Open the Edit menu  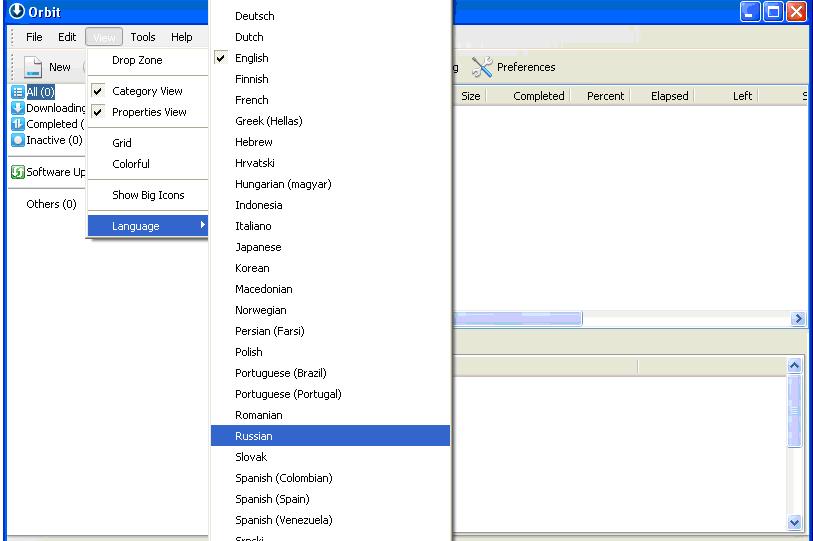[x=67, y=37]
